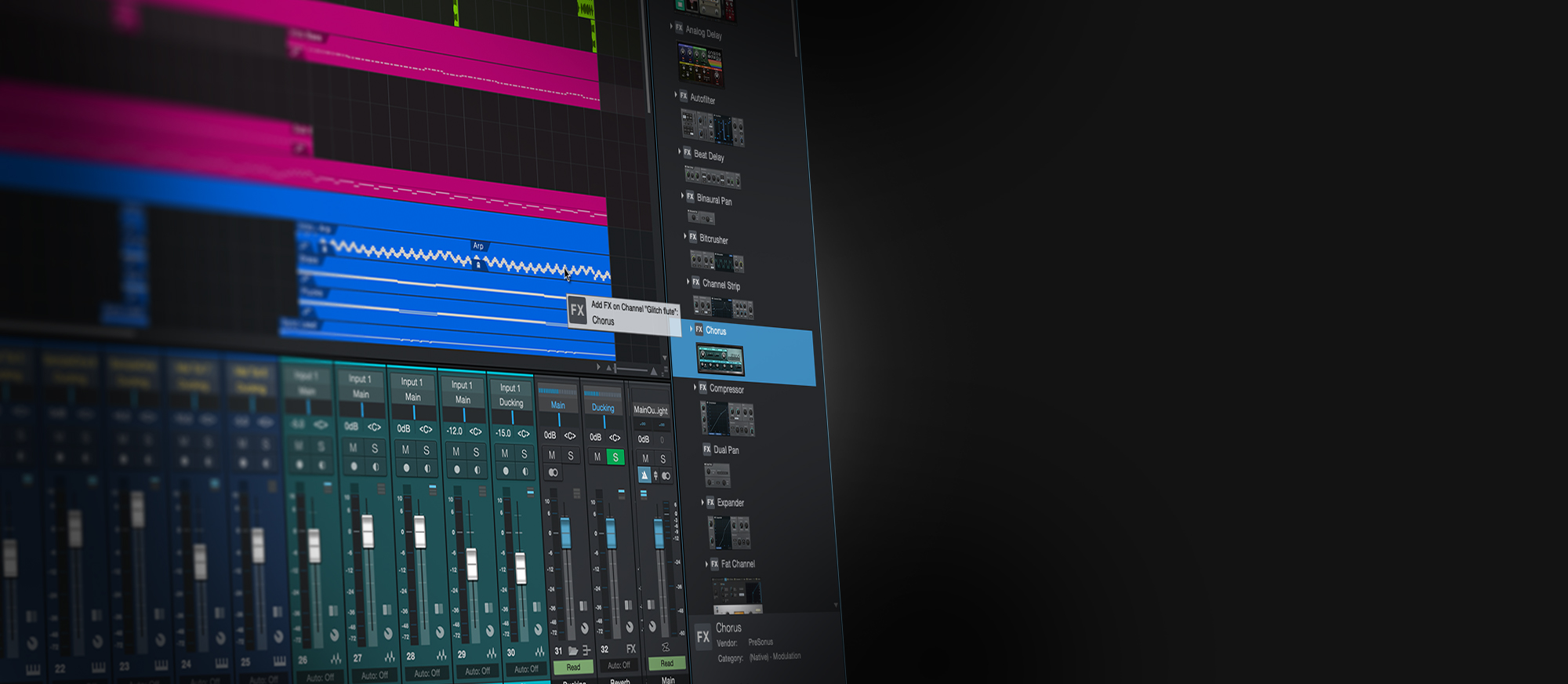This screenshot has height=684, width=1568.
Task: Click the fader on channel 28
Action: [x=419, y=532]
